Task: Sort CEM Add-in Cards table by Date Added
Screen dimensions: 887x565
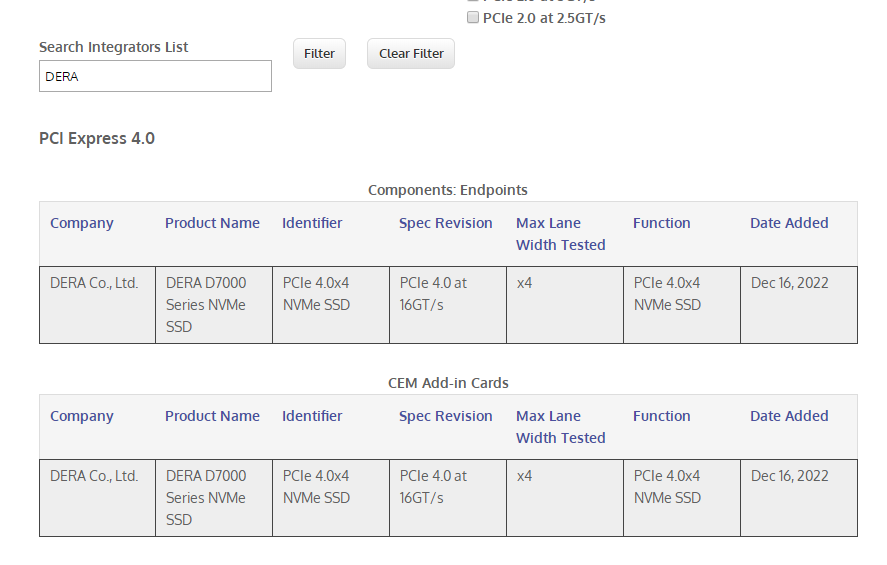Action: 789,416
